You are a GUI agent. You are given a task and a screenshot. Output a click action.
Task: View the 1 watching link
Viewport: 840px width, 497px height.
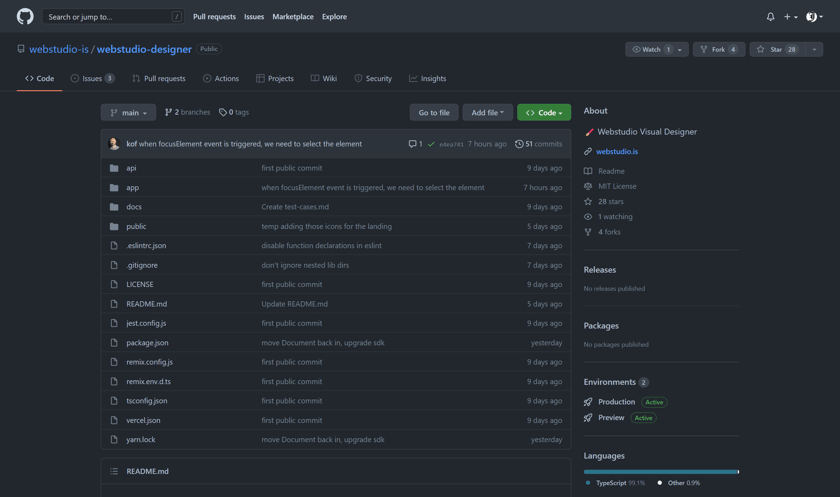pyautogui.click(x=615, y=217)
